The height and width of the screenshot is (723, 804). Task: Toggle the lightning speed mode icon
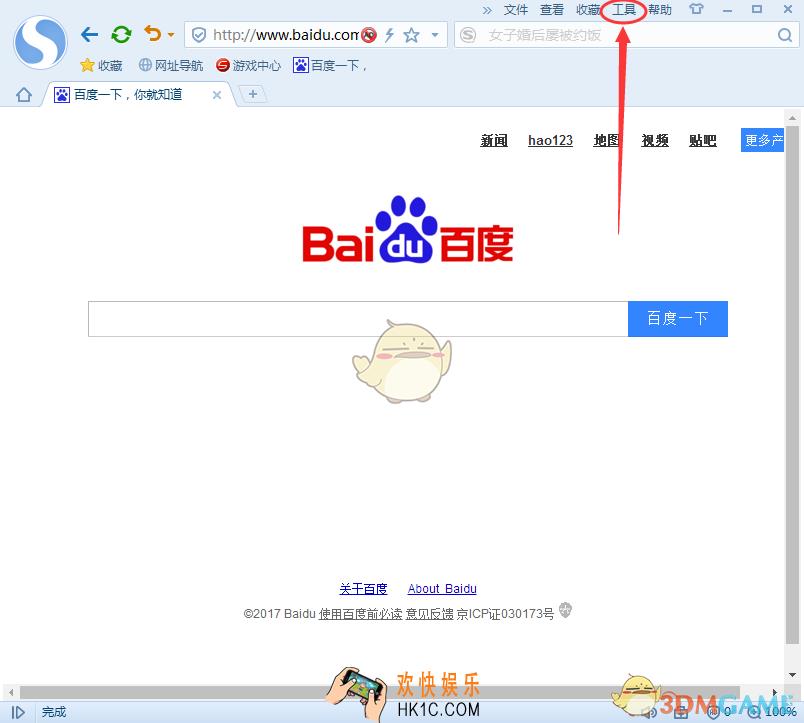pyautogui.click(x=390, y=35)
